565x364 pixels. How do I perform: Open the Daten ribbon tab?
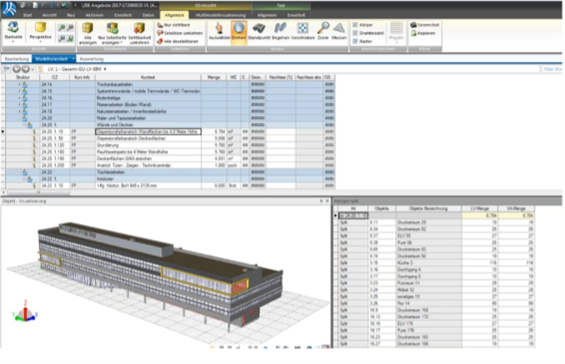(x=148, y=15)
